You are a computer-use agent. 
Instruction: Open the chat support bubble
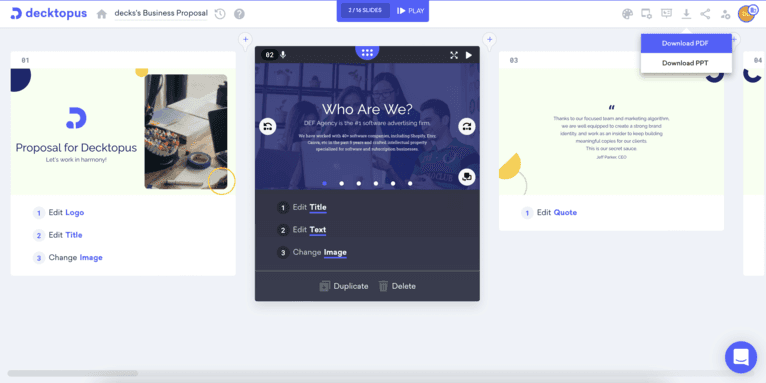coord(741,357)
